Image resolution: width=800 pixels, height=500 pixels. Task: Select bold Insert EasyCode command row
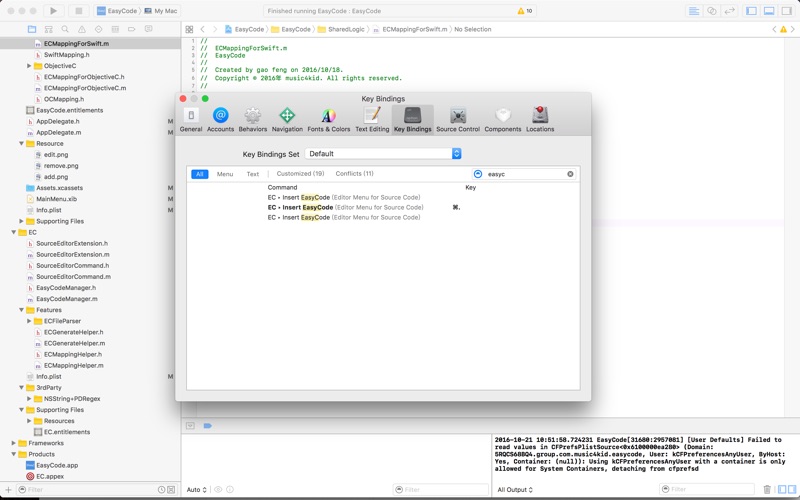[x=383, y=207]
